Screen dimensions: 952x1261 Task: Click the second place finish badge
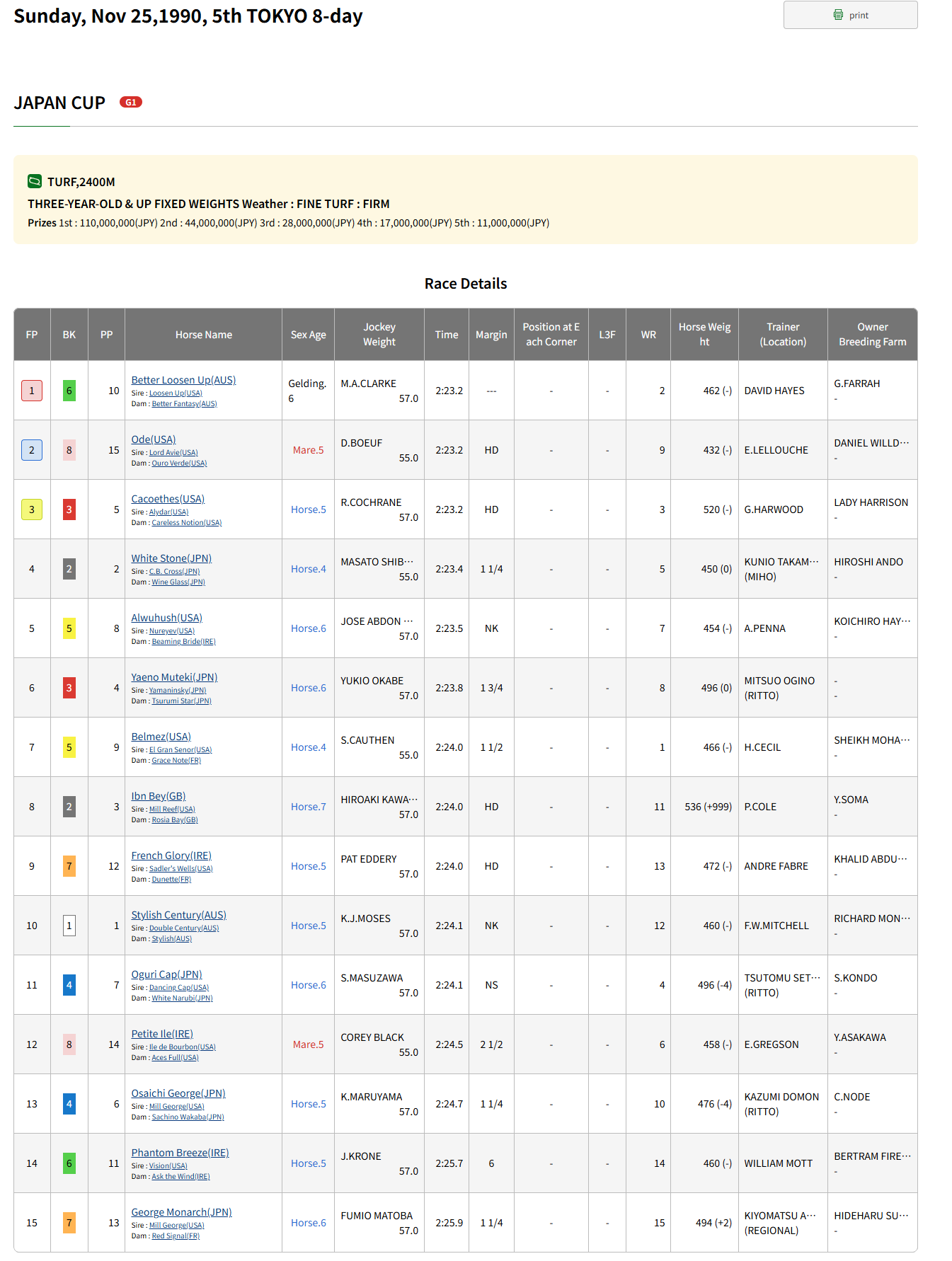click(32, 450)
